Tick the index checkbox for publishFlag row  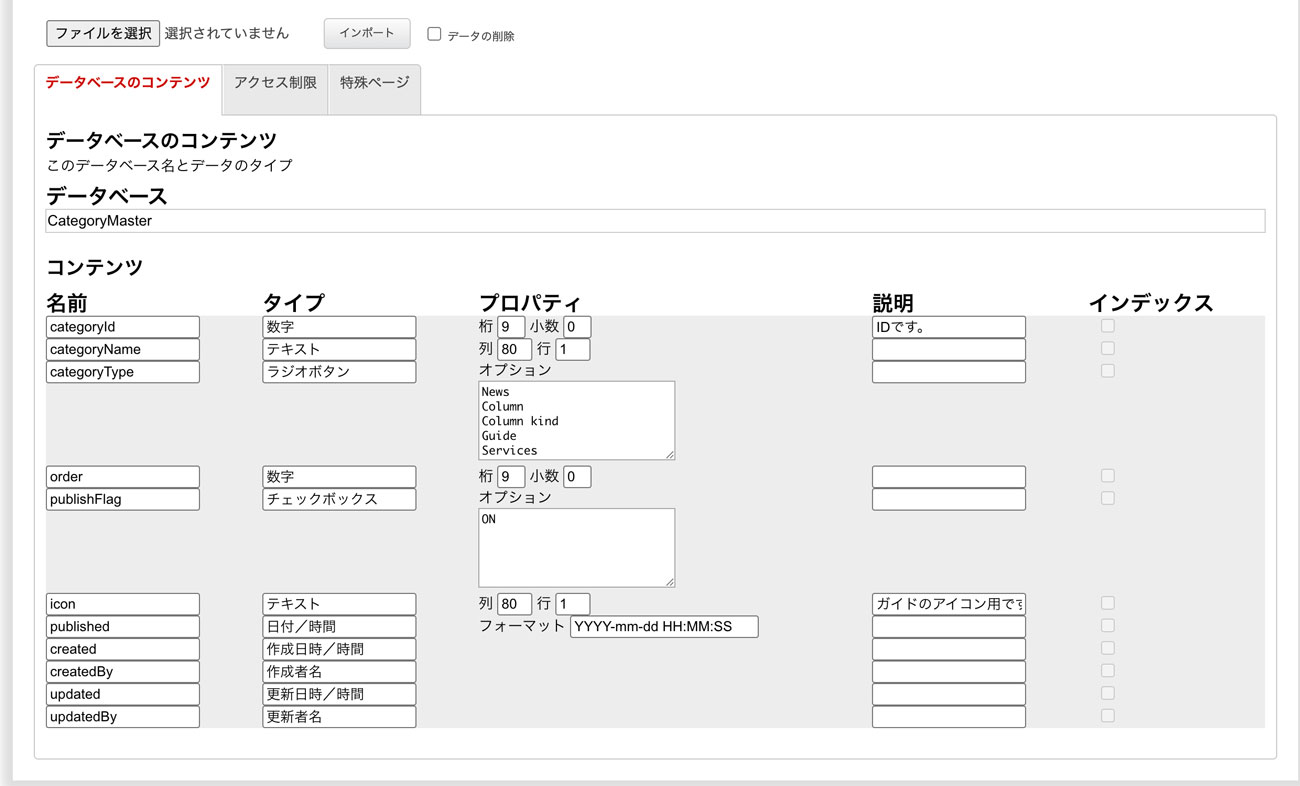[1107, 497]
